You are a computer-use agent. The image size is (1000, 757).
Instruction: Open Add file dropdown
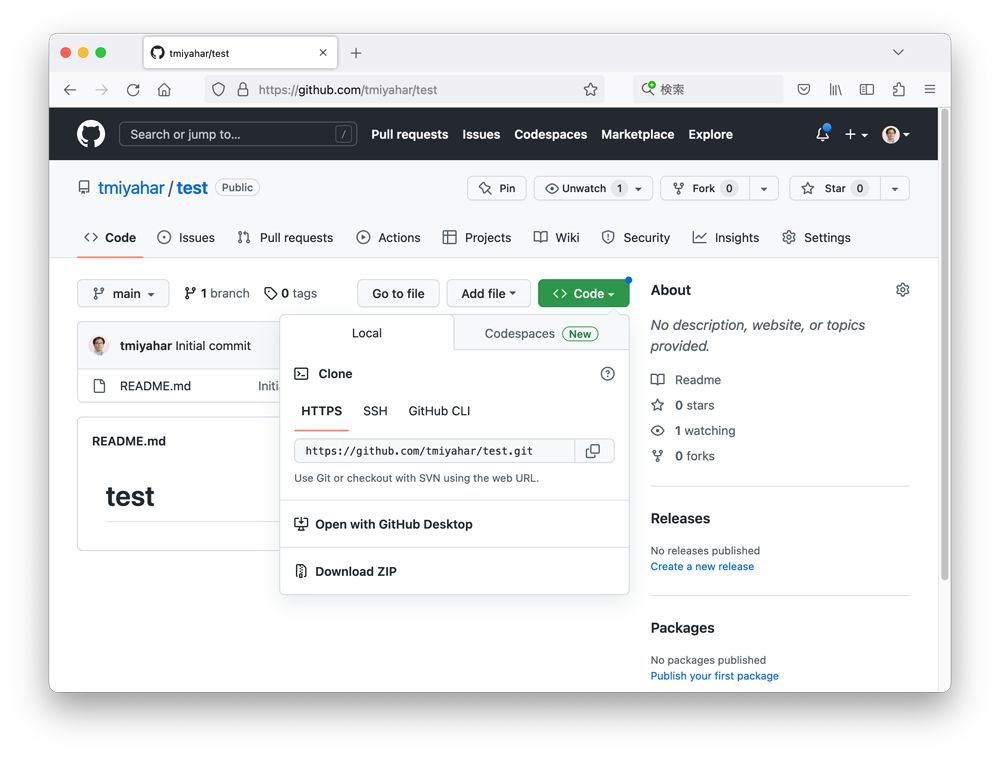click(x=489, y=293)
